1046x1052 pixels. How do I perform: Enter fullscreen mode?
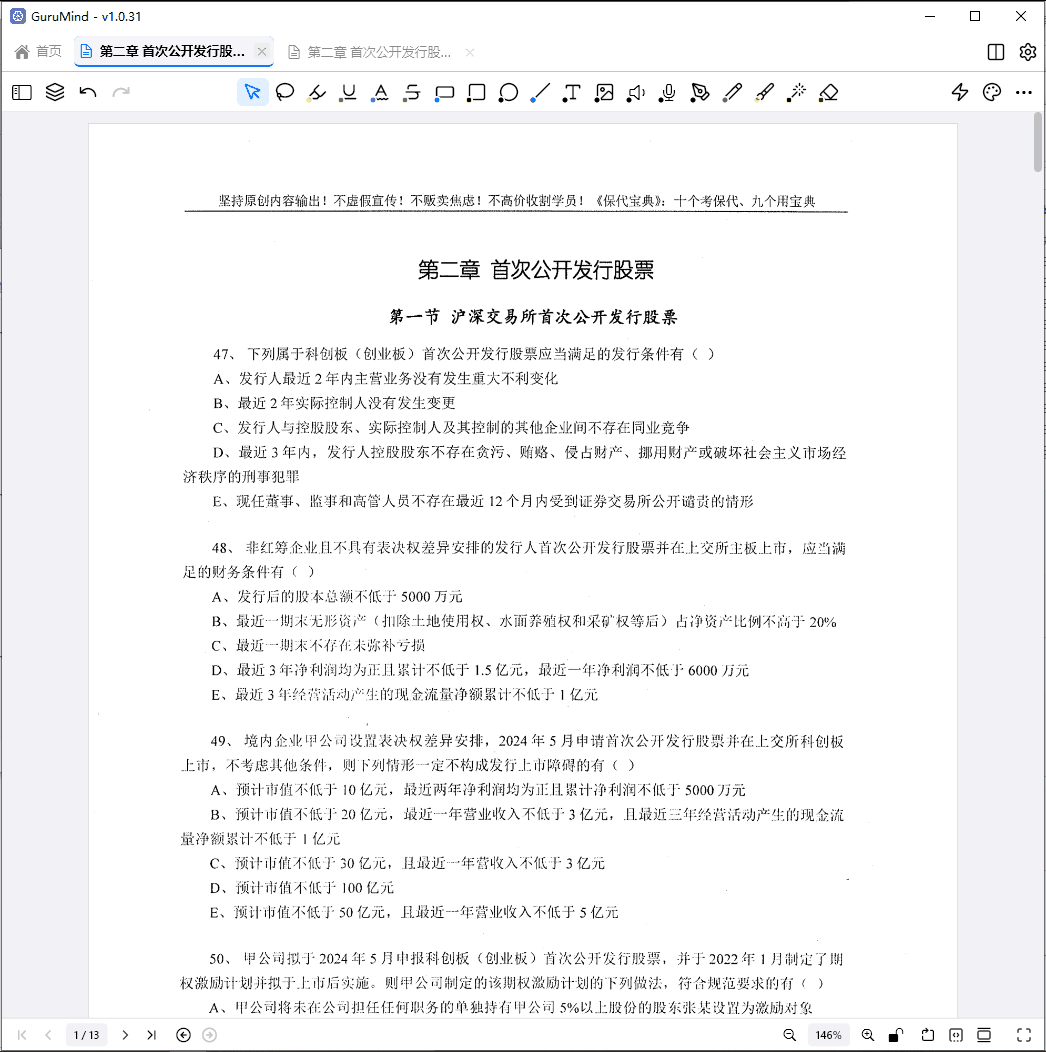1024,1035
